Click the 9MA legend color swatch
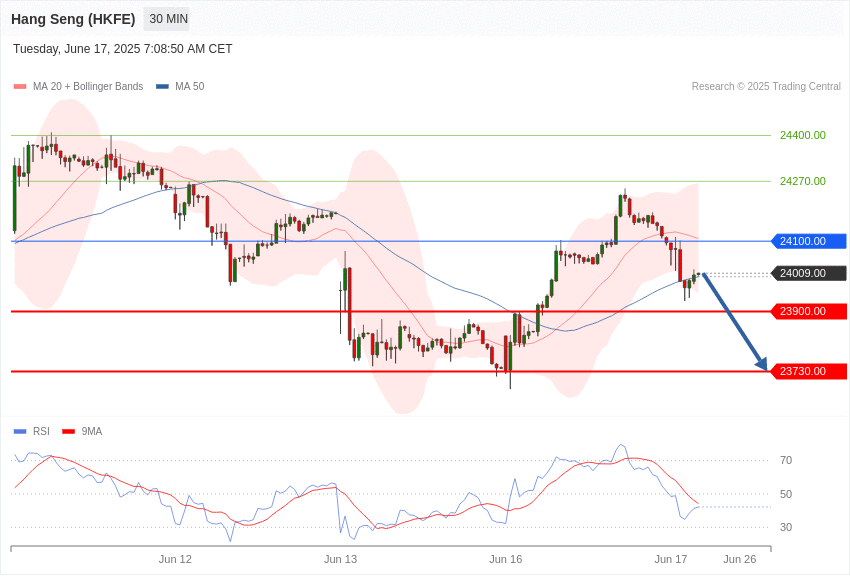Image resolution: width=850 pixels, height=576 pixels. point(69,431)
